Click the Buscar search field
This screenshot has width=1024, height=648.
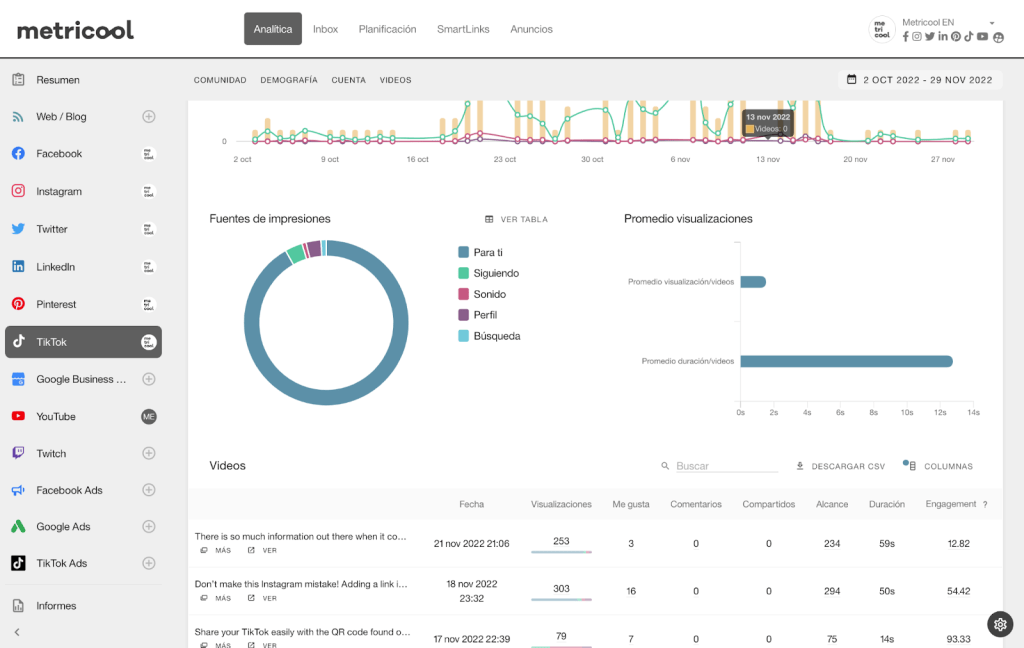coord(725,466)
